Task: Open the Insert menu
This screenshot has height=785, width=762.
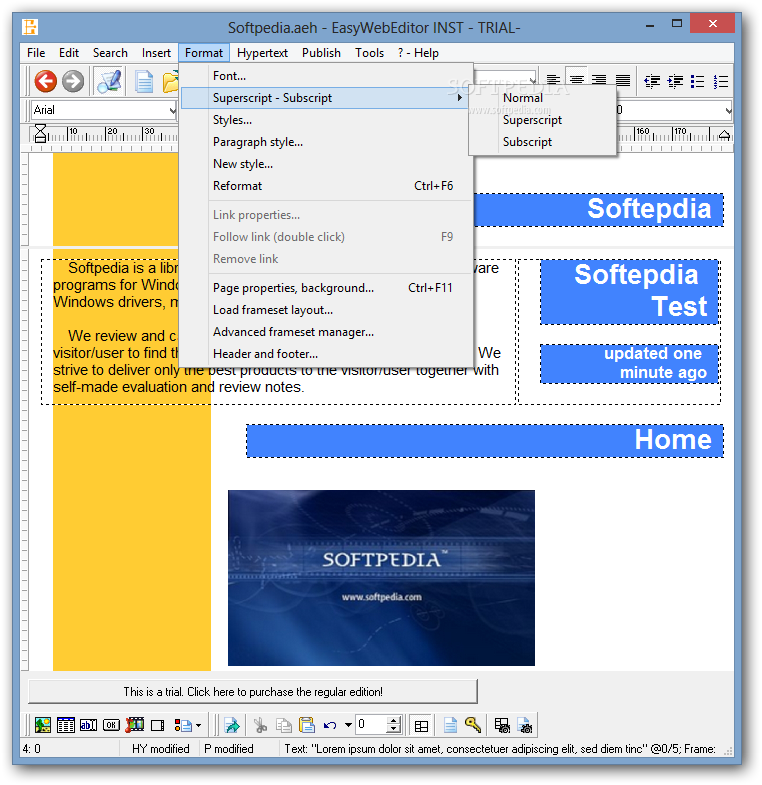Action: click(x=156, y=53)
